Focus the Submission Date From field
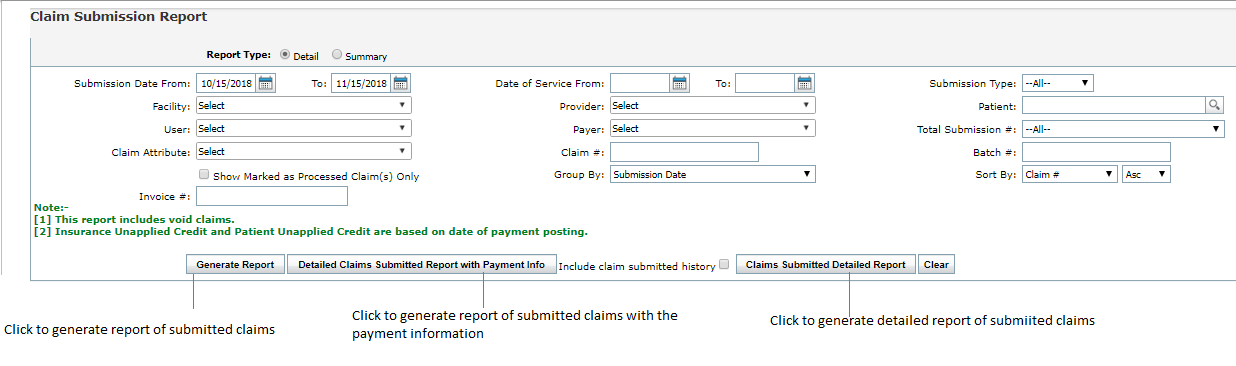This screenshot has width=1236, height=366. 226,83
